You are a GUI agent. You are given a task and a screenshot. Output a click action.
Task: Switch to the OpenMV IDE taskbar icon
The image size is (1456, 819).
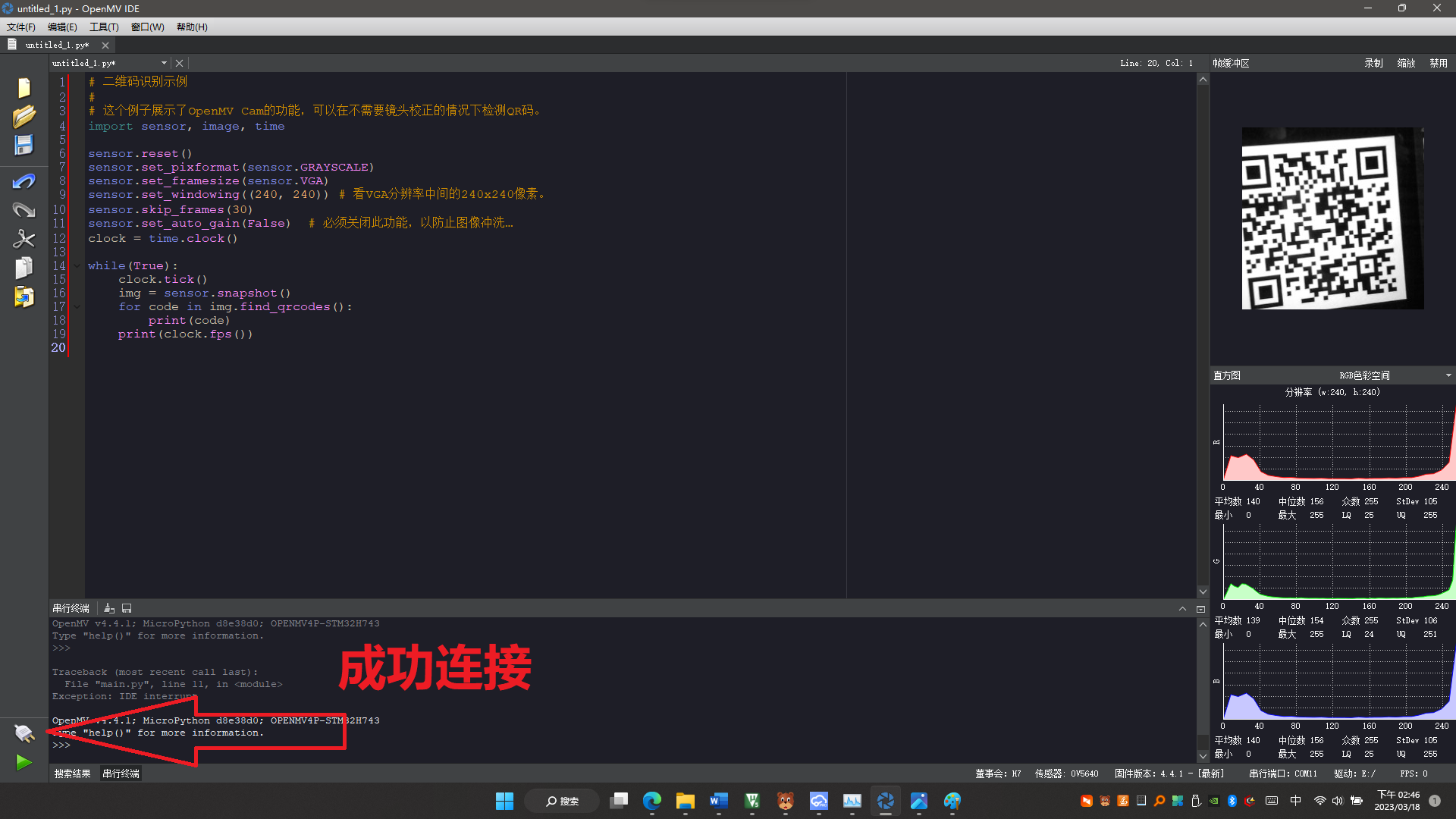click(x=886, y=801)
